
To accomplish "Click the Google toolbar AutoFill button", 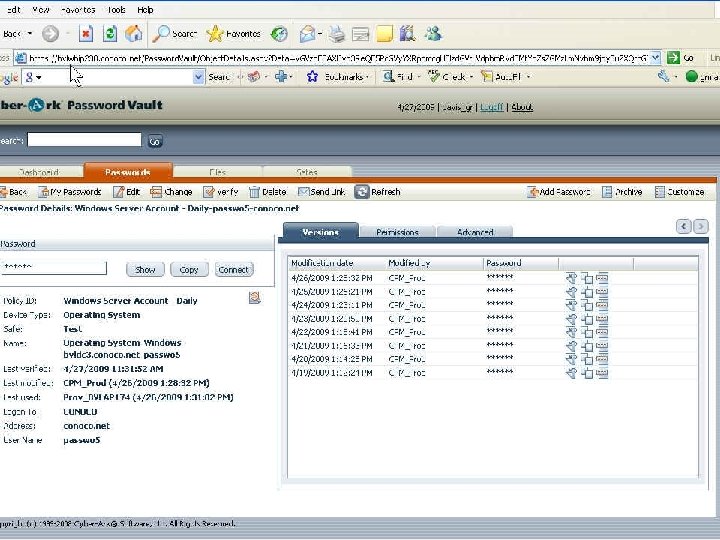I will tap(501, 77).
